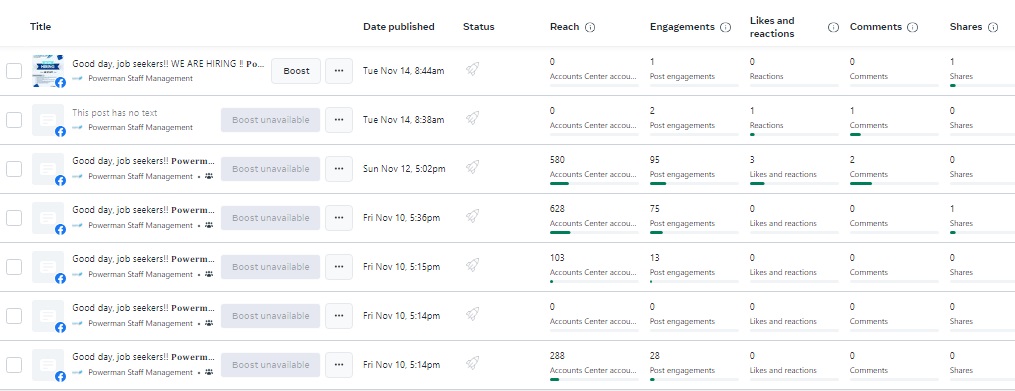Click rocket status icon for Tue Nov 14, 8:44am post
Image resolution: width=1015 pixels, height=391 pixels.
pyautogui.click(x=473, y=69)
